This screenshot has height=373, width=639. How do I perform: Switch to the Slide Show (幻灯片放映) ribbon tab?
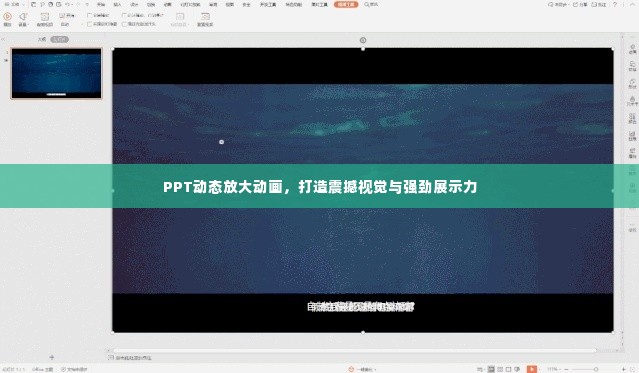[x=190, y=4]
